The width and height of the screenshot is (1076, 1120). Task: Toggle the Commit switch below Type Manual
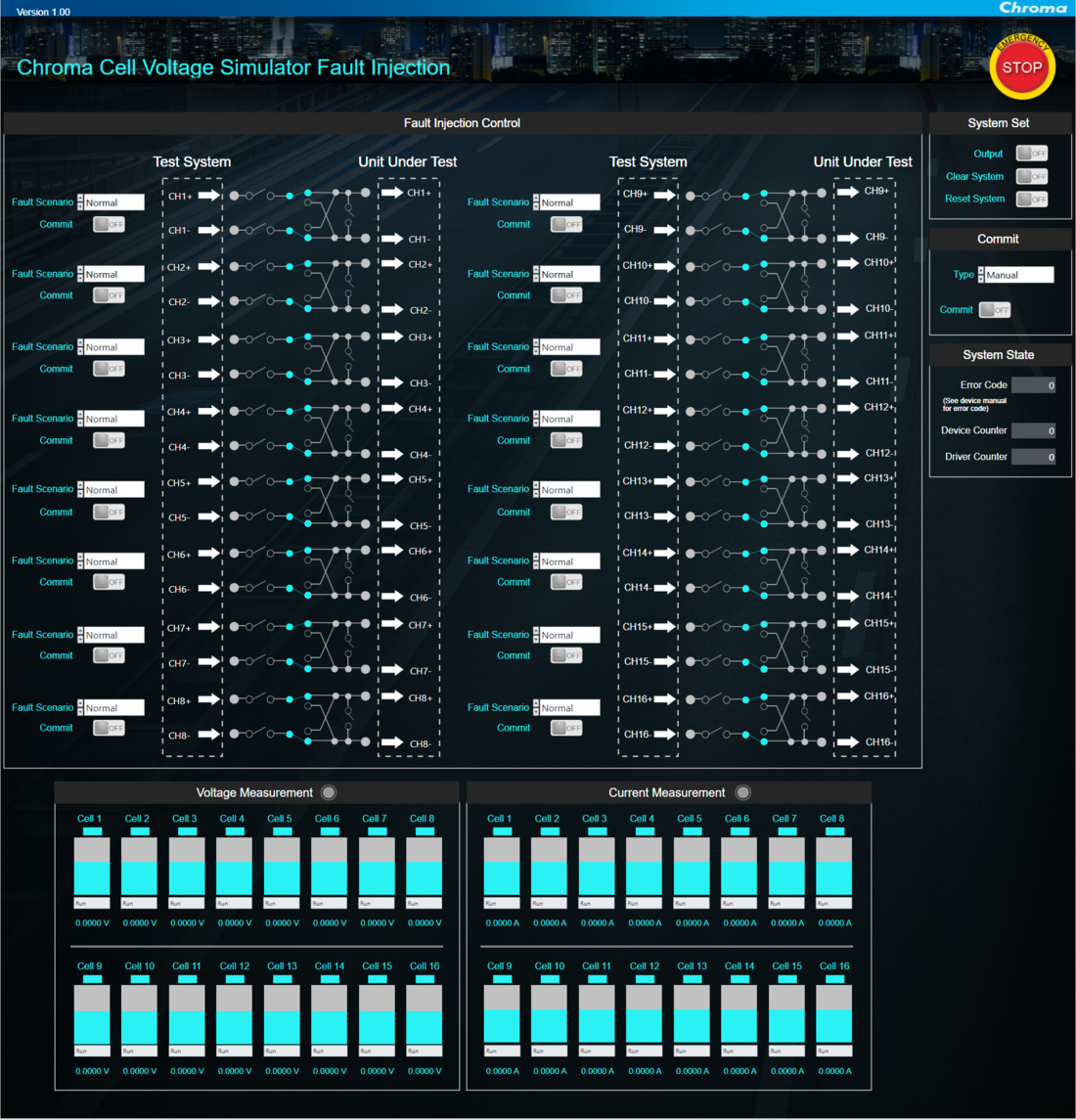point(995,310)
